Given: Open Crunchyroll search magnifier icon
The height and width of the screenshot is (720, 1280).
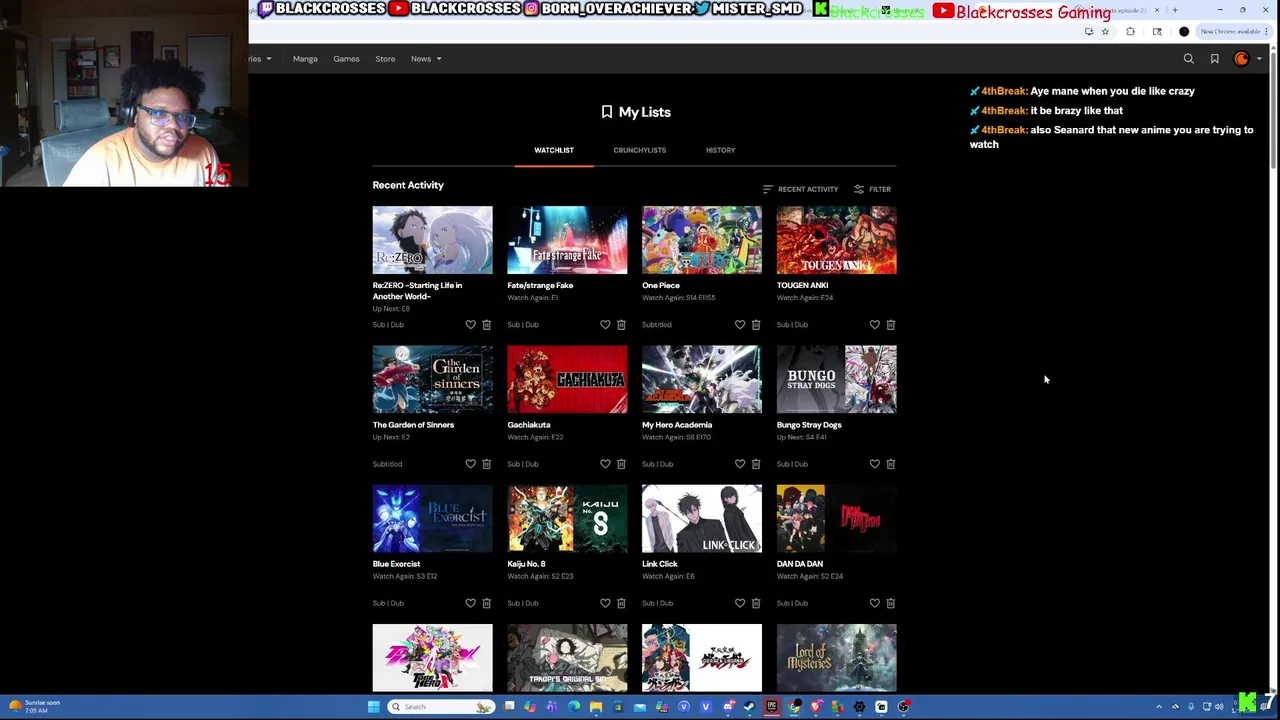Looking at the screenshot, I should (1189, 59).
